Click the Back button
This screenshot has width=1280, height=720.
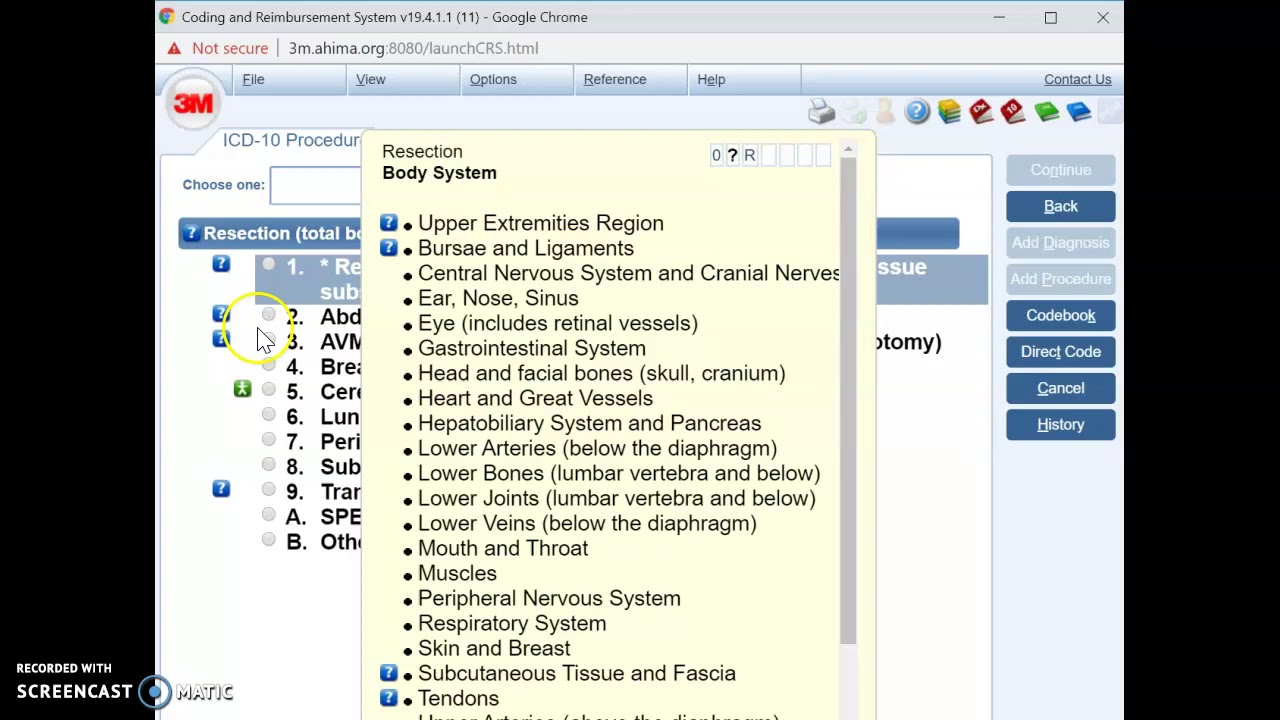[x=1061, y=206]
